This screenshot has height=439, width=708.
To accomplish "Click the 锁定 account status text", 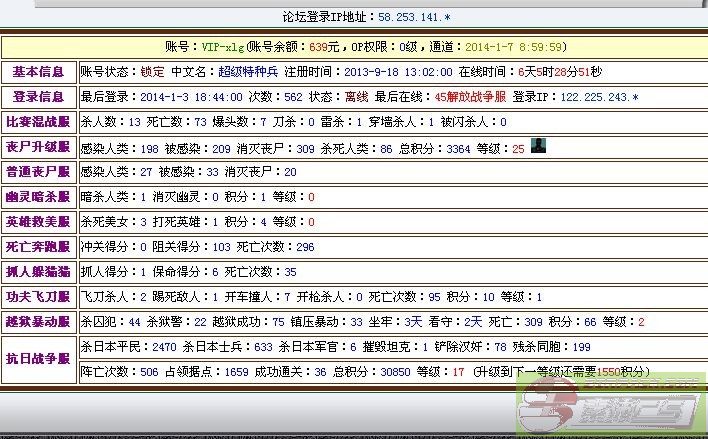I will point(152,72).
